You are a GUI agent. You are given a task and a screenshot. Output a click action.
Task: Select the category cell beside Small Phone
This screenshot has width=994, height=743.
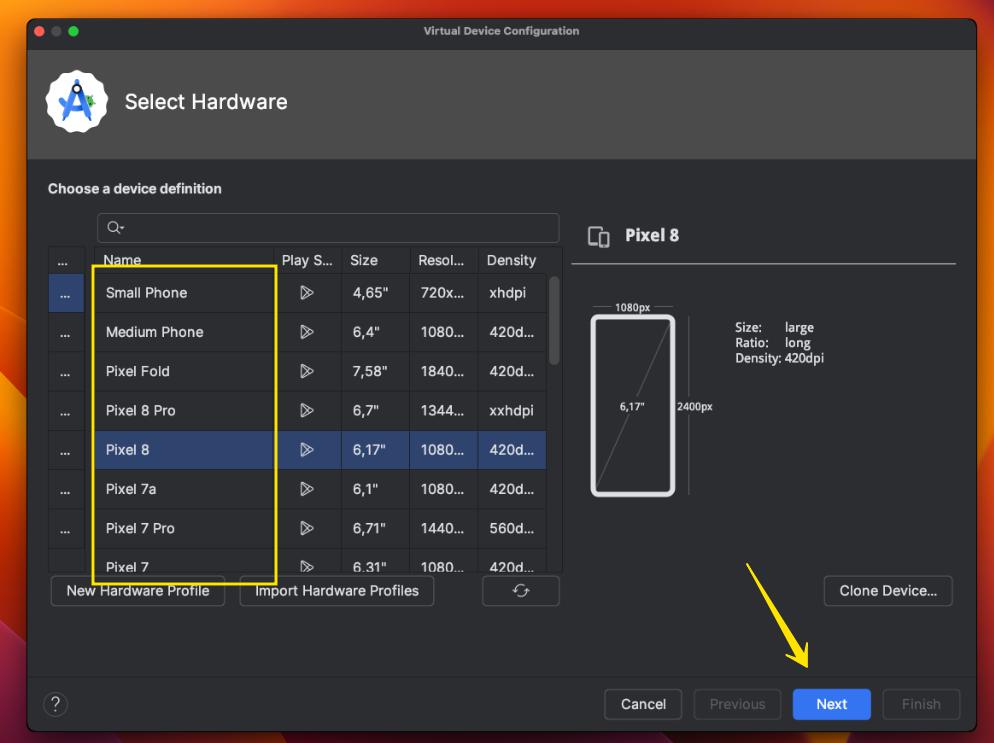66,293
